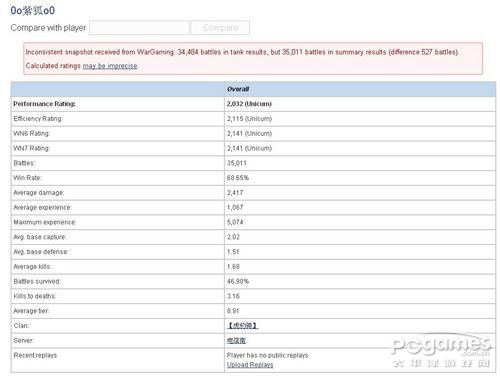Select the Clan row label
Screen dimensions: 500x376
click(21, 326)
